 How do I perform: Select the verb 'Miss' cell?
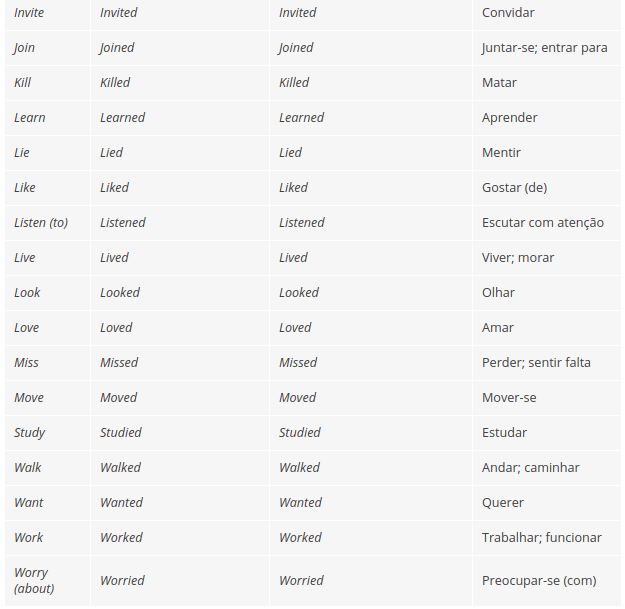pyautogui.click(x=26, y=363)
